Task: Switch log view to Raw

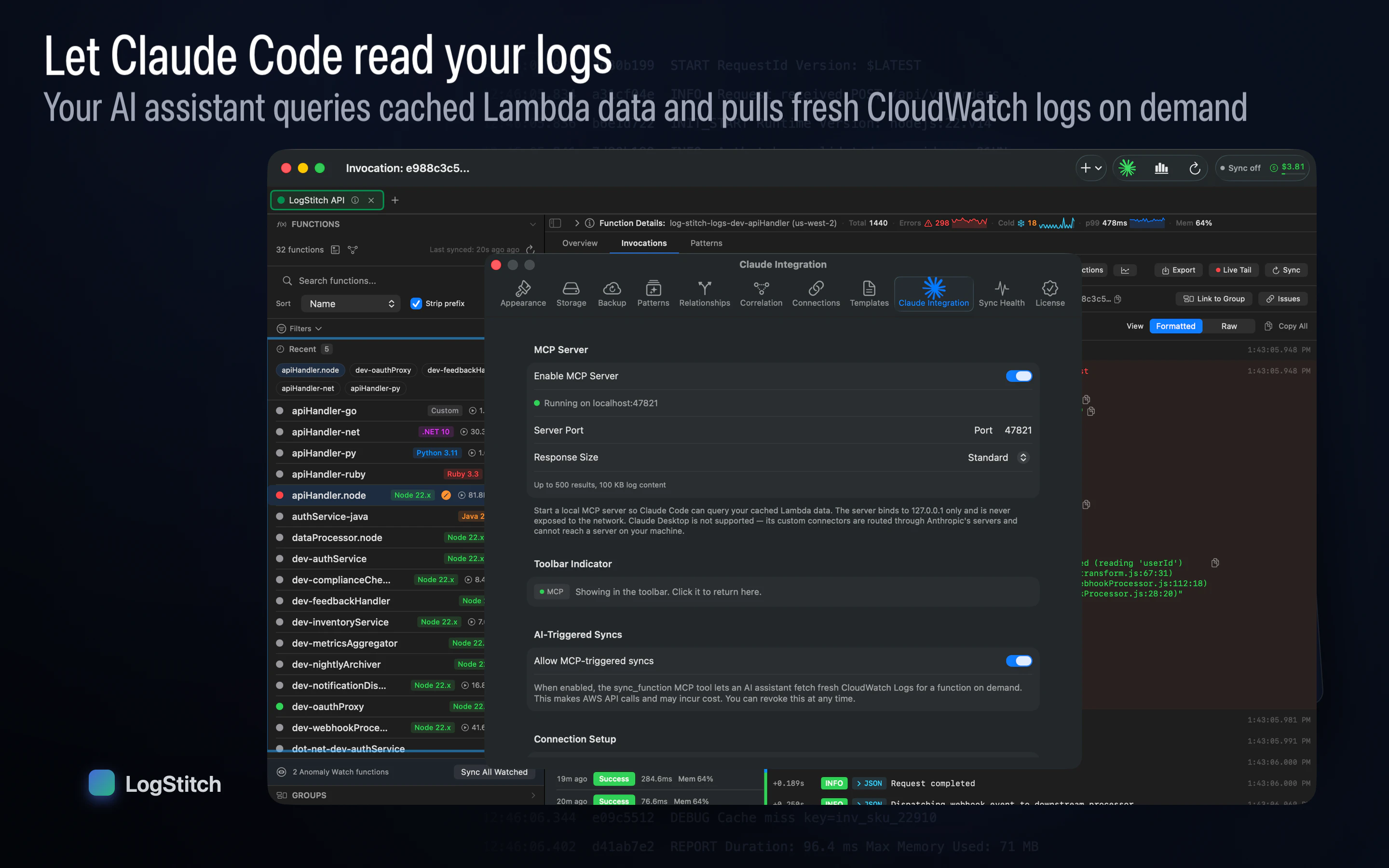Action: coord(1229,326)
